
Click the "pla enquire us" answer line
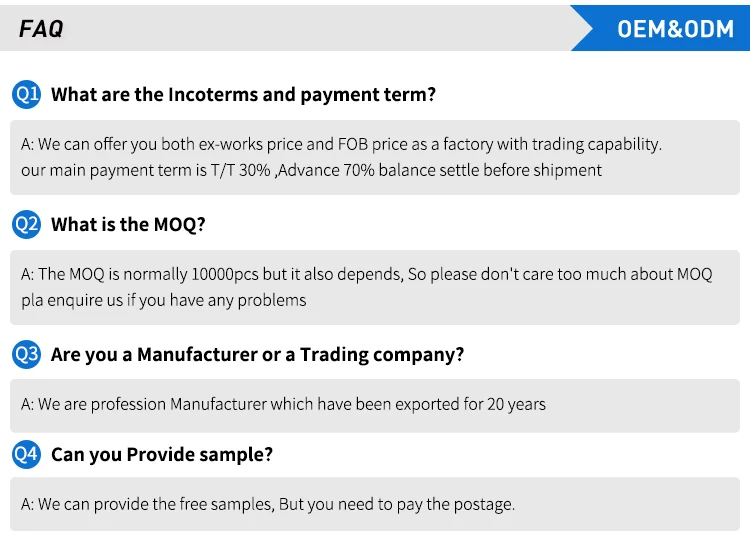(x=164, y=300)
